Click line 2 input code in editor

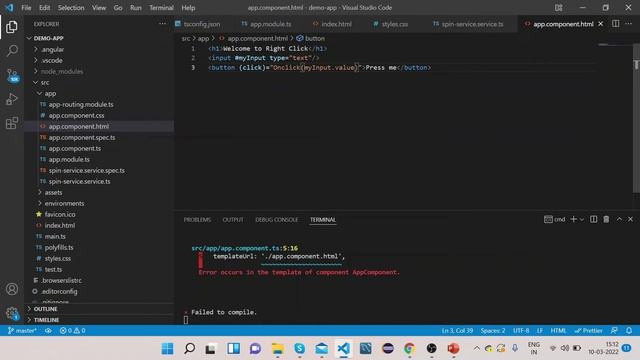tap(264, 58)
